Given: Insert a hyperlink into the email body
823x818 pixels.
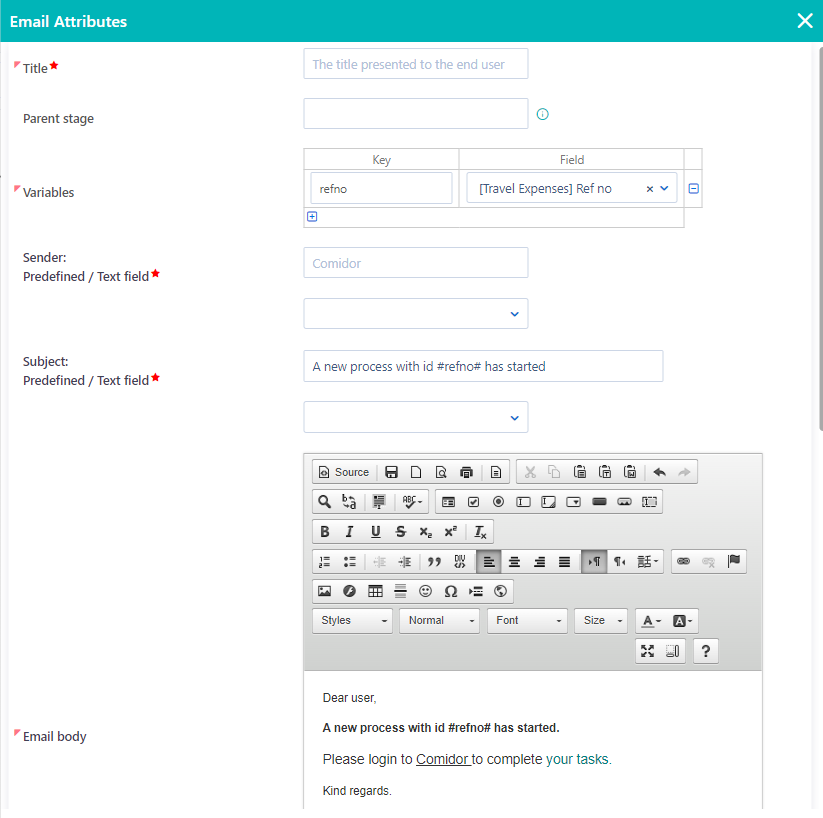Looking at the screenshot, I should (684, 561).
